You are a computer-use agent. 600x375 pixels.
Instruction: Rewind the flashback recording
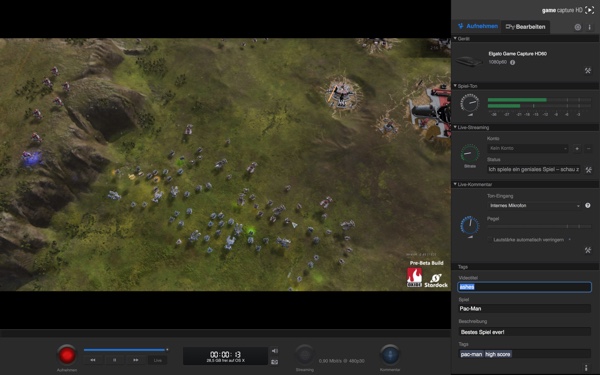click(93, 360)
